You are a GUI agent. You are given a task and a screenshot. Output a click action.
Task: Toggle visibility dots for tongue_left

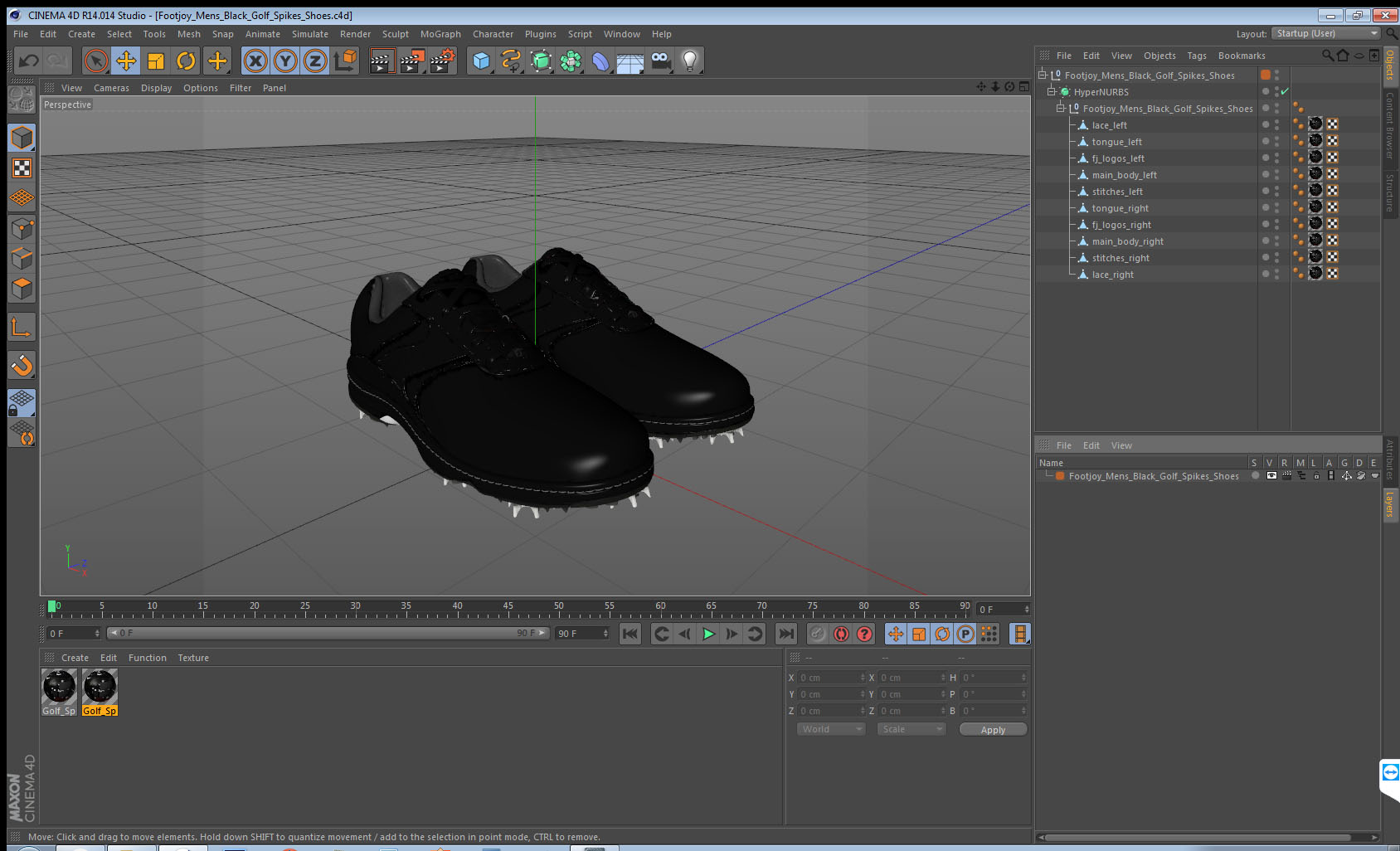pos(1276,141)
